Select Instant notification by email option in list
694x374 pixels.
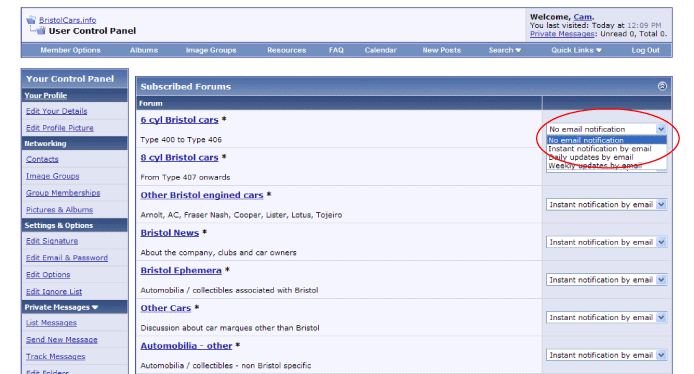tap(606, 149)
